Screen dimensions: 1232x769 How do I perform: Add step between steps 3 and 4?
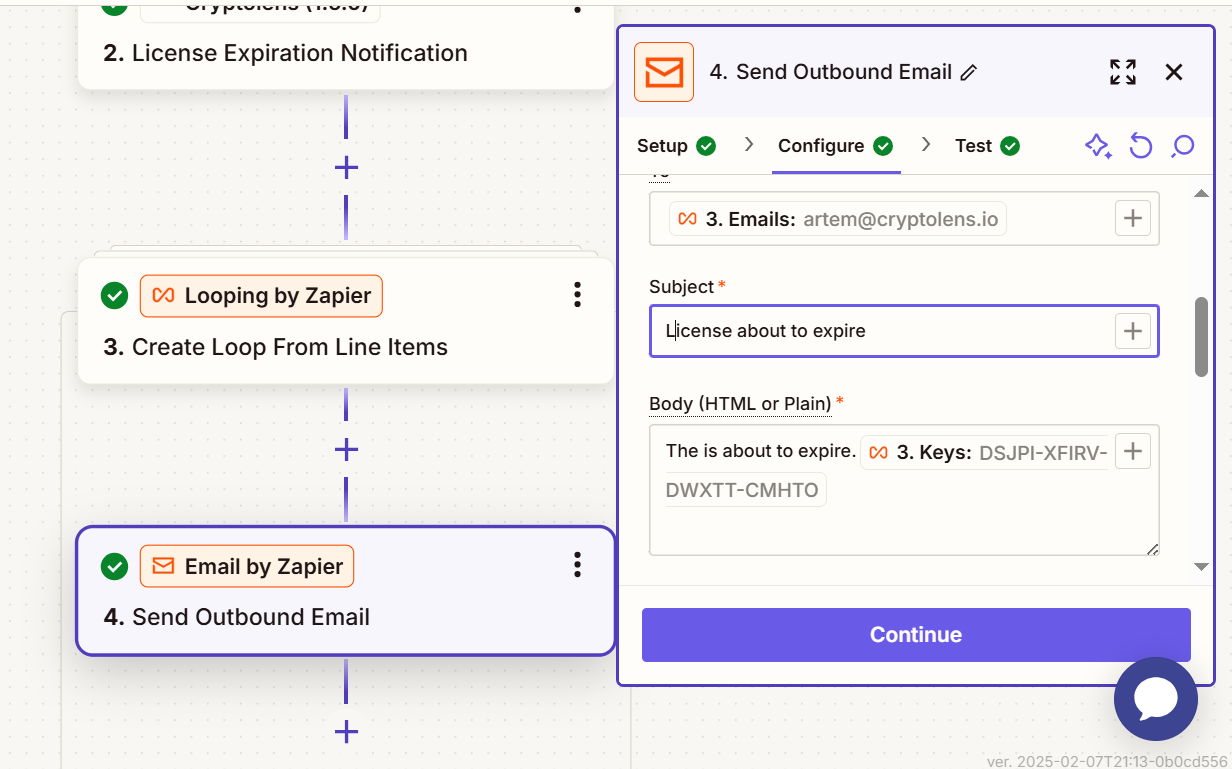(x=346, y=450)
